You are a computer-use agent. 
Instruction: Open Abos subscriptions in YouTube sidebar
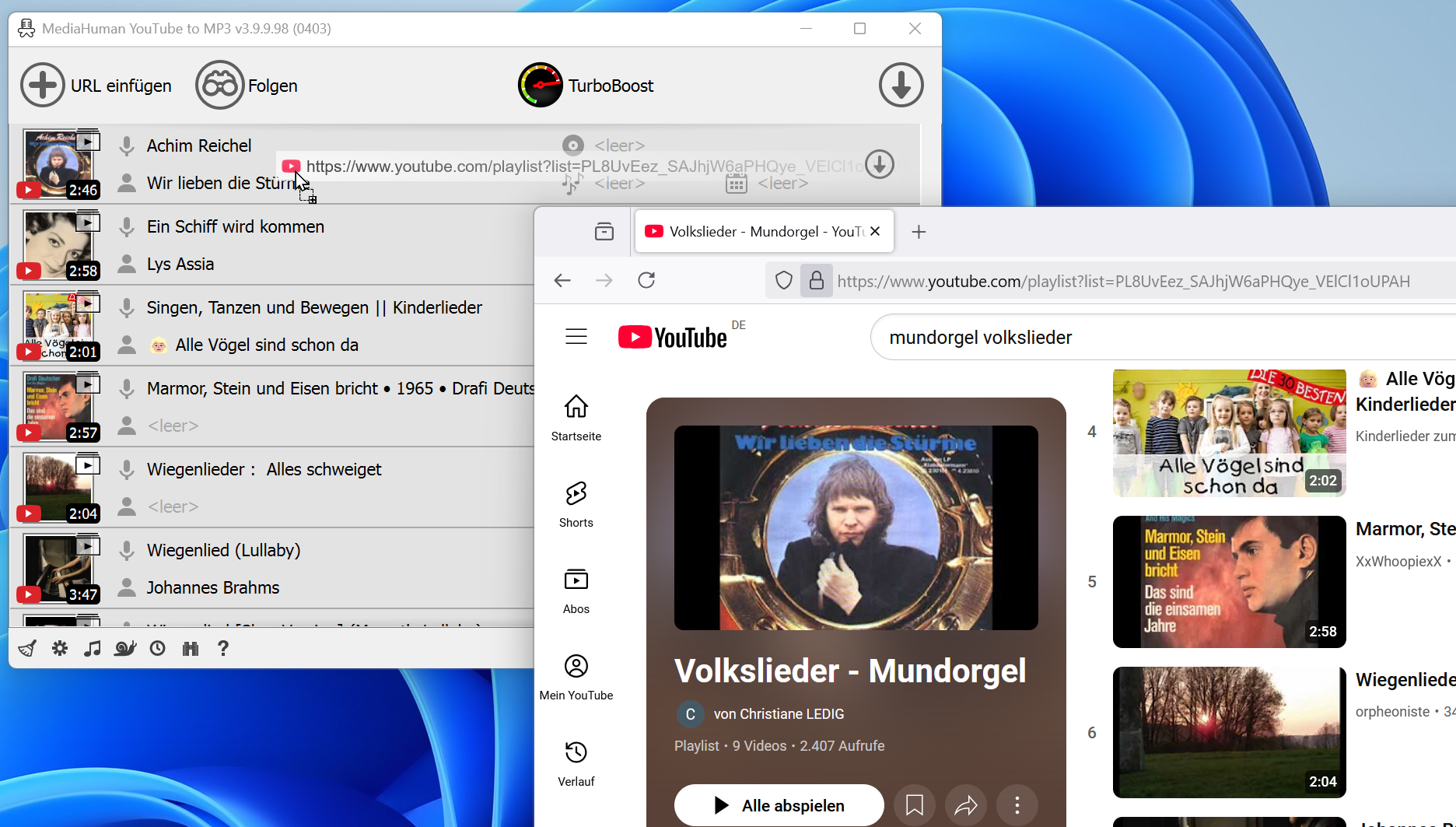coord(576,590)
